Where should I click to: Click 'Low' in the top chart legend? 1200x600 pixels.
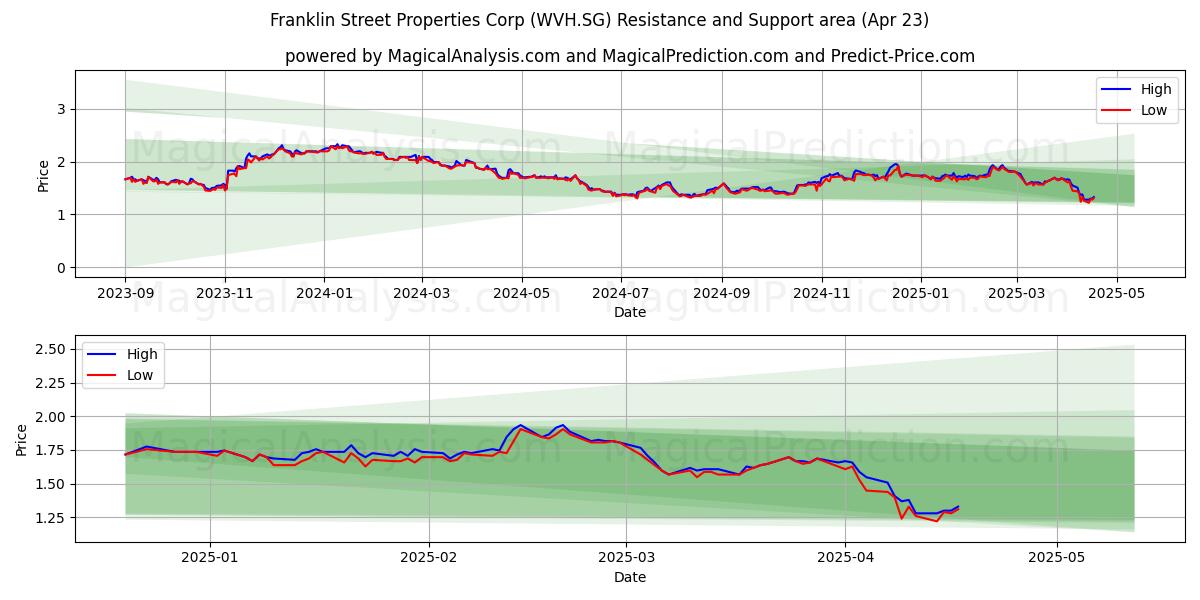[x=1153, y=110]
